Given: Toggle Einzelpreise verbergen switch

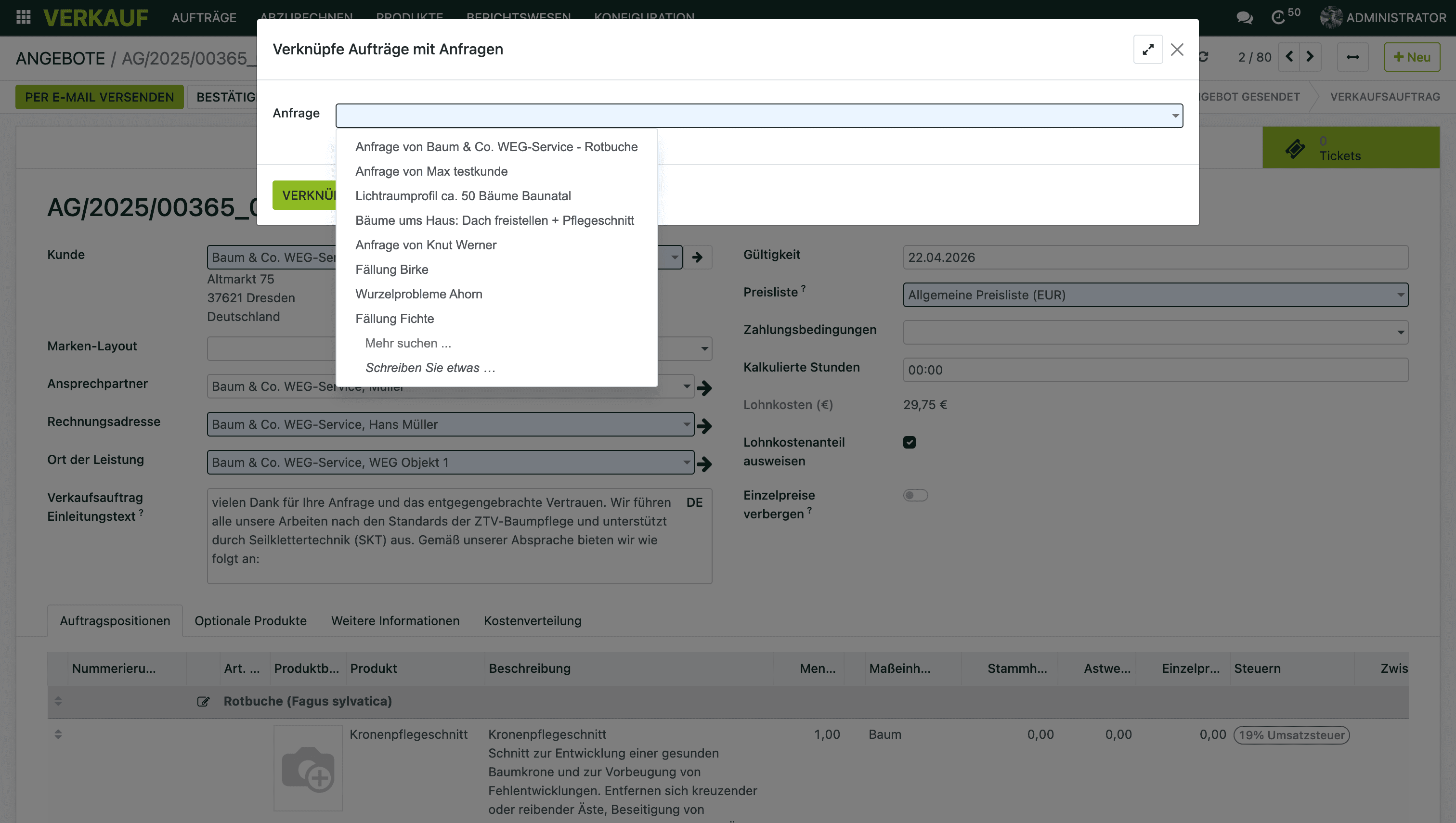Looking at the screenshot, I should pos(915,495).
